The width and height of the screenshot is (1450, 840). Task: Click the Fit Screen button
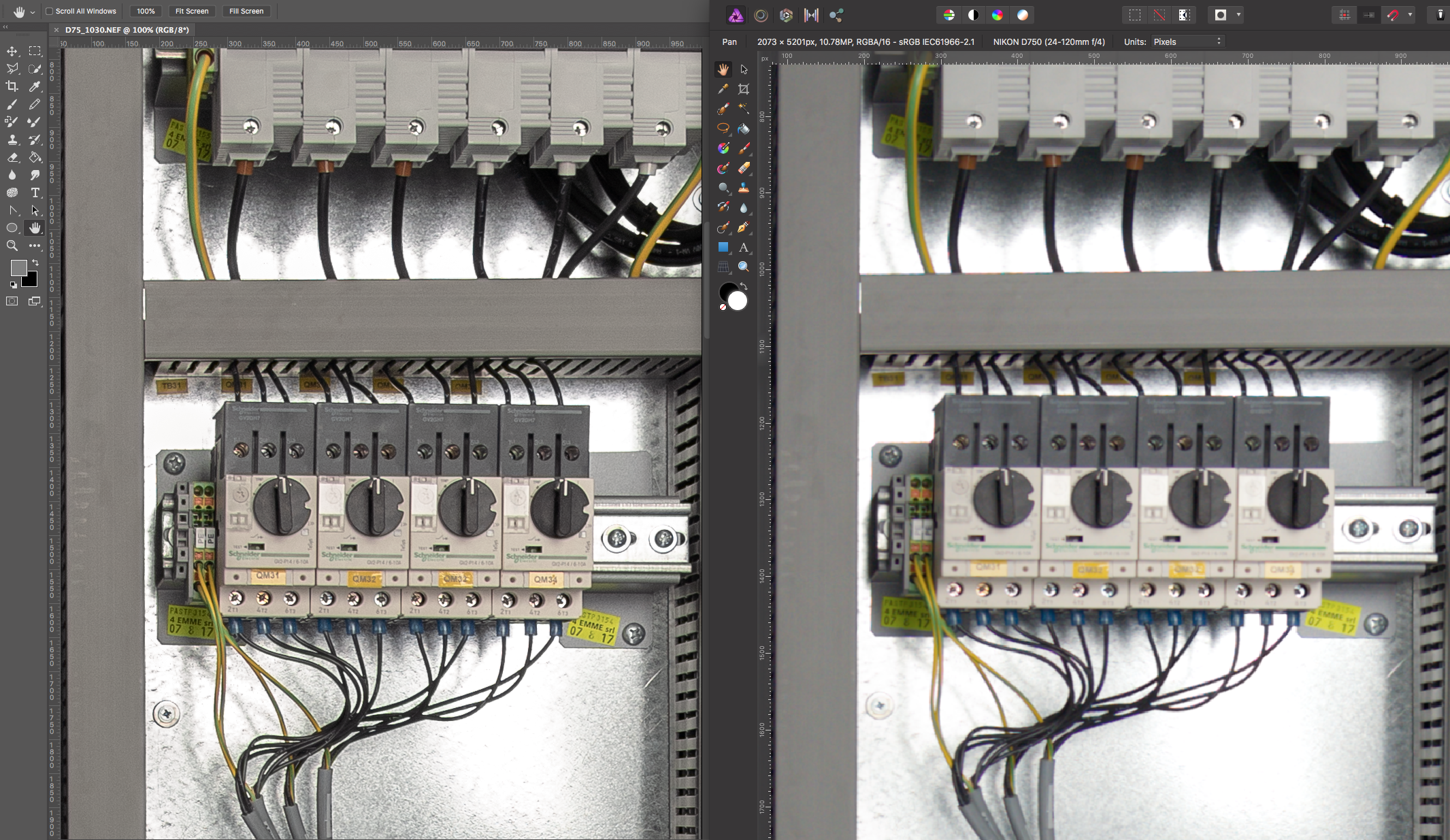click(x=192, y=11)
